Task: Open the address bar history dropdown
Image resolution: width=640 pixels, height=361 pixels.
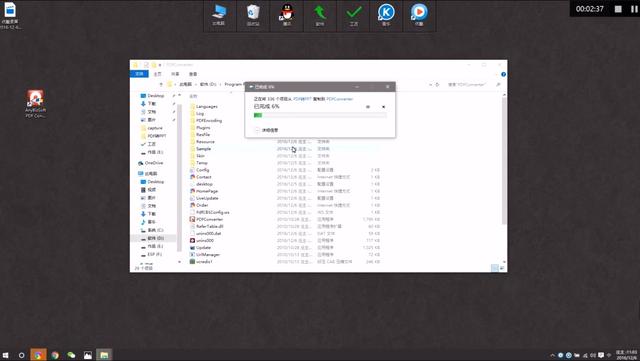Action: (430, 85)
